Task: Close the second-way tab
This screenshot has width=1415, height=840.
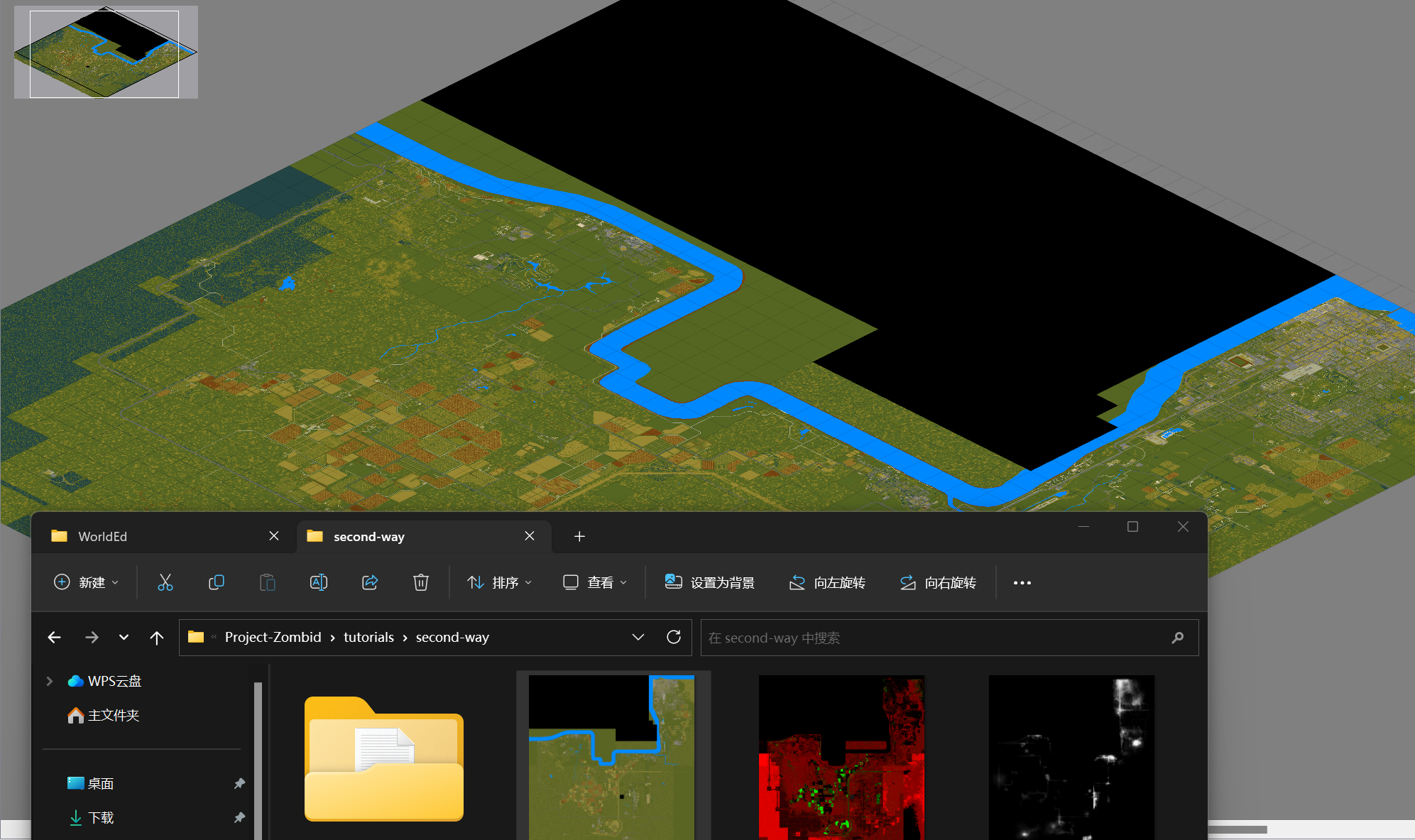Action: pyautogui.click(x=530, y=536)
